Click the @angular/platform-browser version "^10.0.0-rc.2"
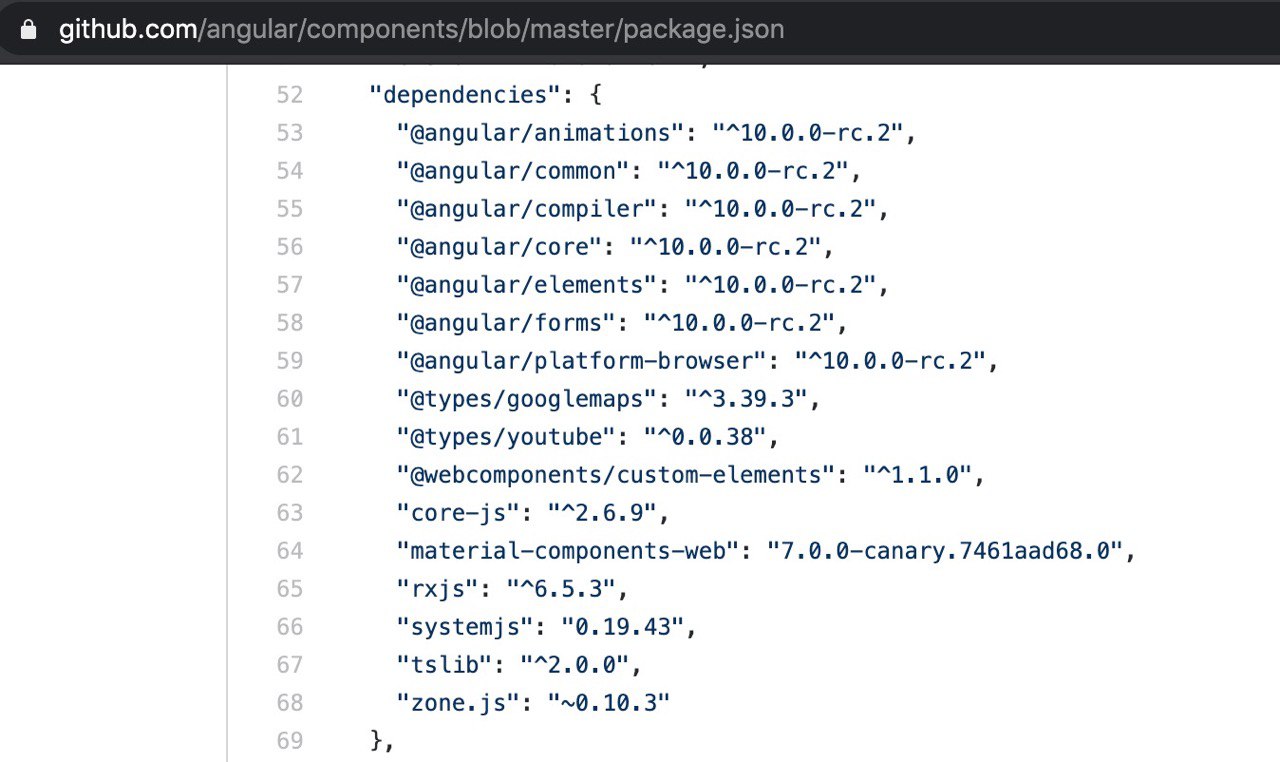The image size is (1280, 762). click(x=890, y=361)
